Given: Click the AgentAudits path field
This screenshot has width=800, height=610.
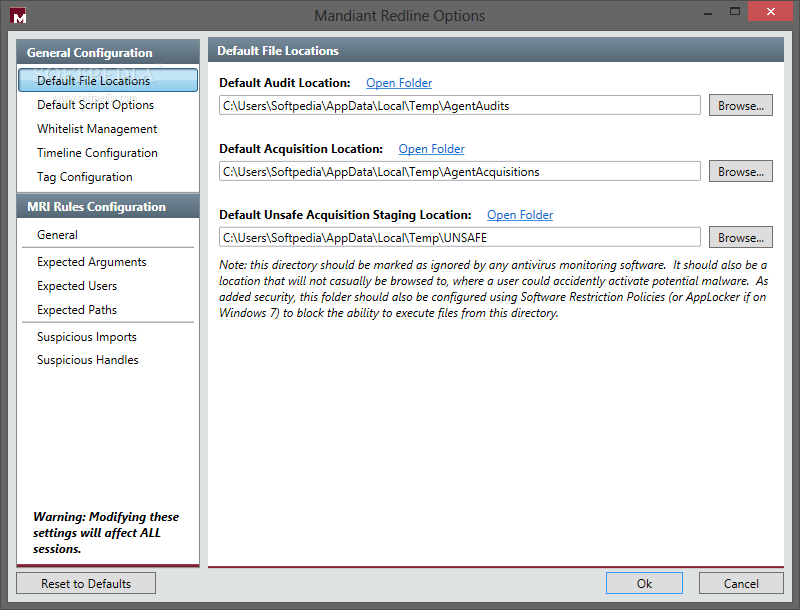Looking at the screenshot, I should (460, 106).
